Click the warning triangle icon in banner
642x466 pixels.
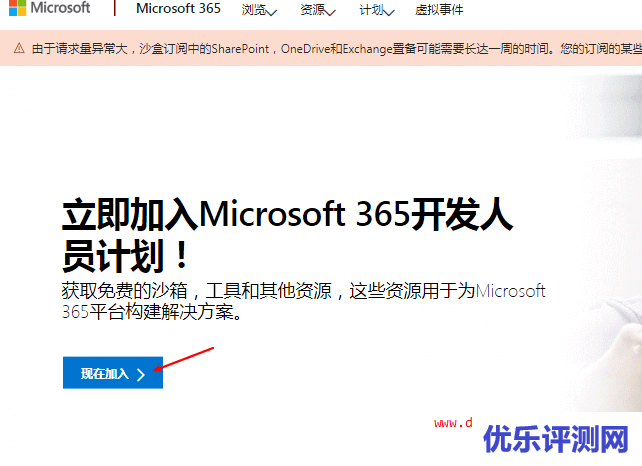point(19,48)
